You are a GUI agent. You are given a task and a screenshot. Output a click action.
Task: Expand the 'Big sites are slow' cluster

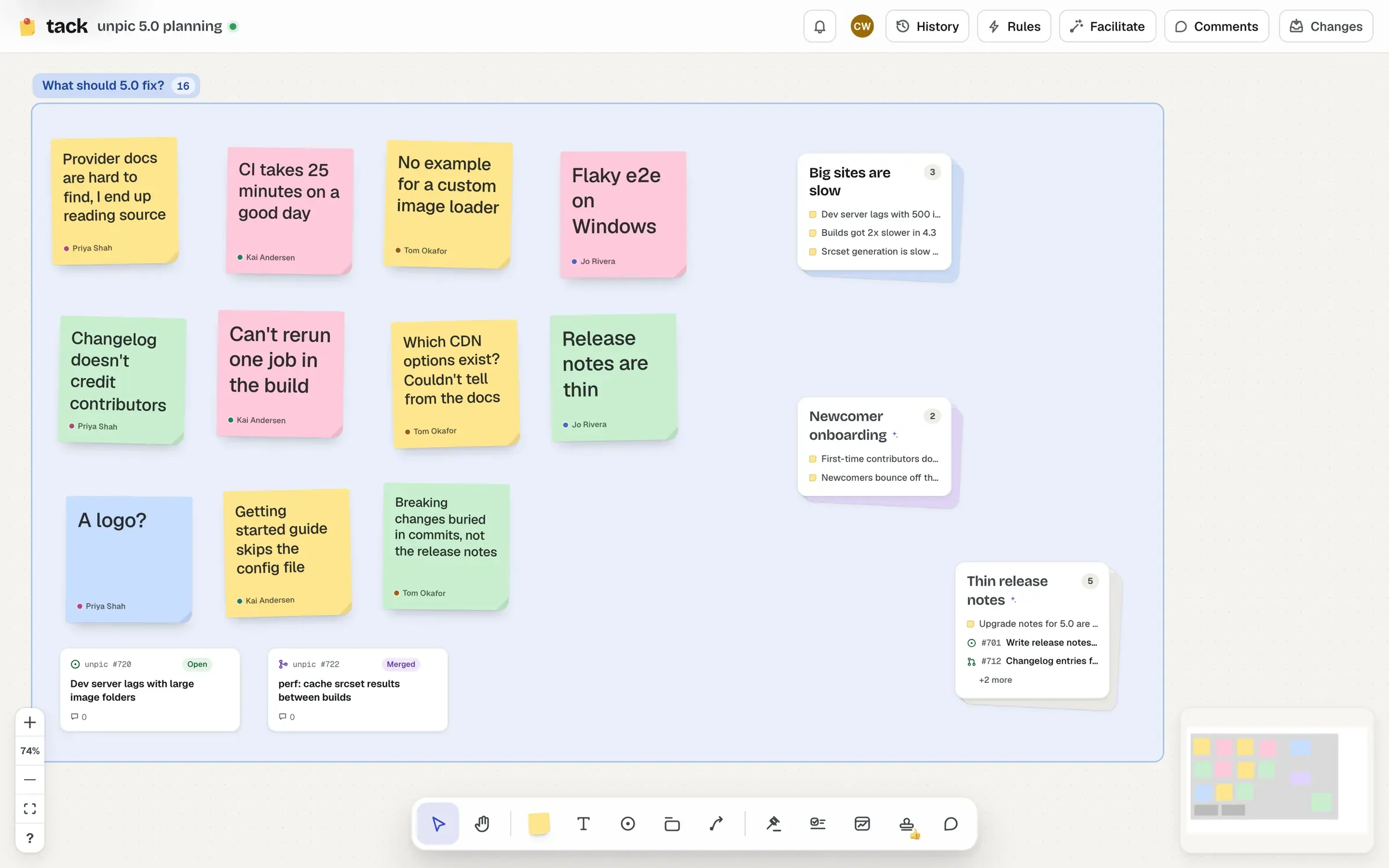[x=874, y=211]
